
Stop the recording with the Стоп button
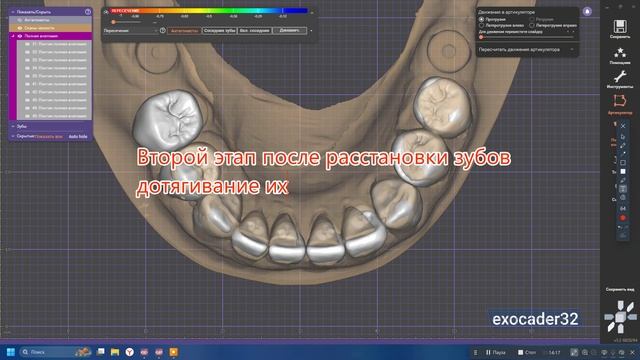527,352
